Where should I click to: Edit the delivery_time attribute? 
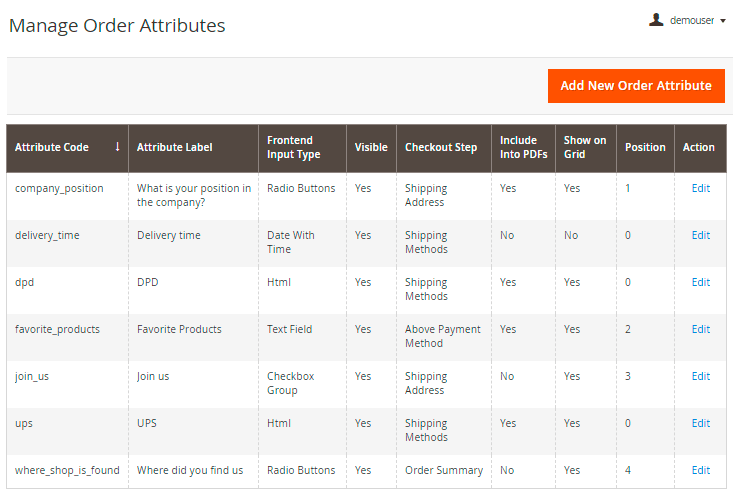coord(701,235)
